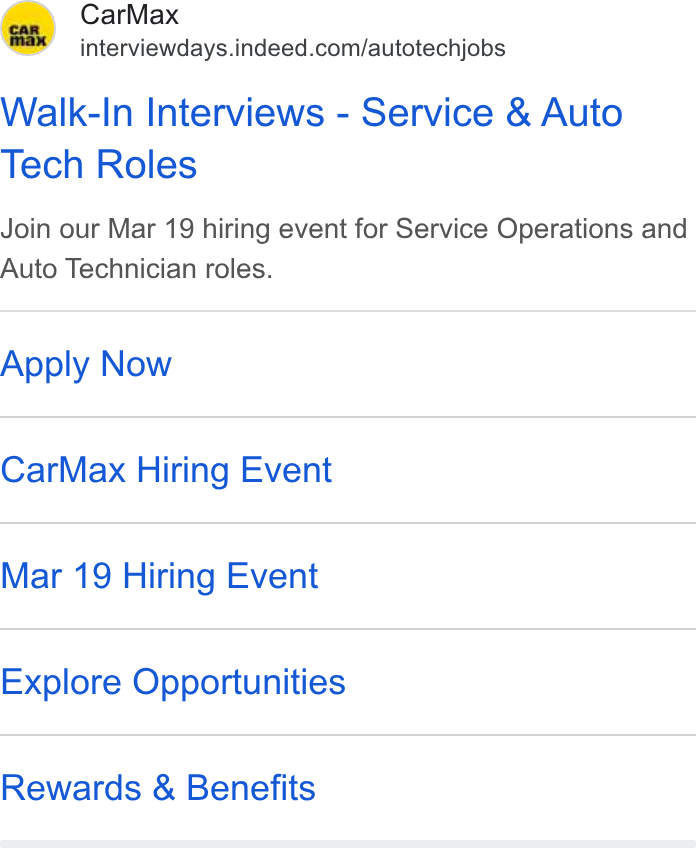Click 'Walk-In' at the start of headline
This screenshot has height=848, width=696.
coord(67,112)
